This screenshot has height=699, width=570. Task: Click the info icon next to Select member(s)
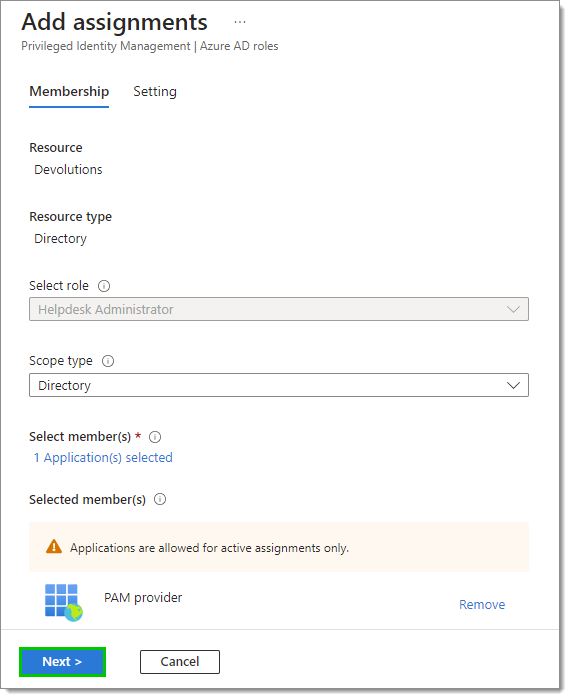point(155,437)
